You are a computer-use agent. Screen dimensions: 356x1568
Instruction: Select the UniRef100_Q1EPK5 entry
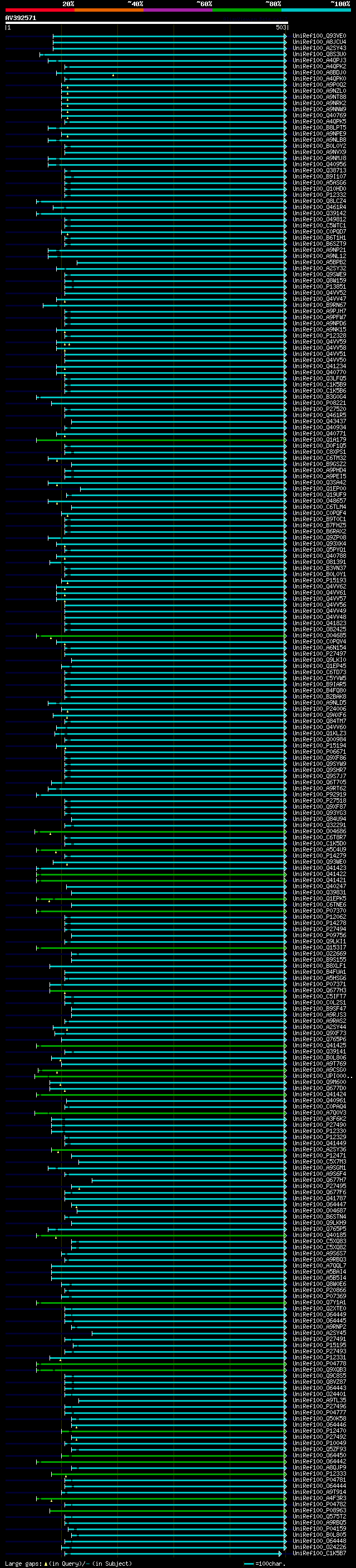pos(319,898)
